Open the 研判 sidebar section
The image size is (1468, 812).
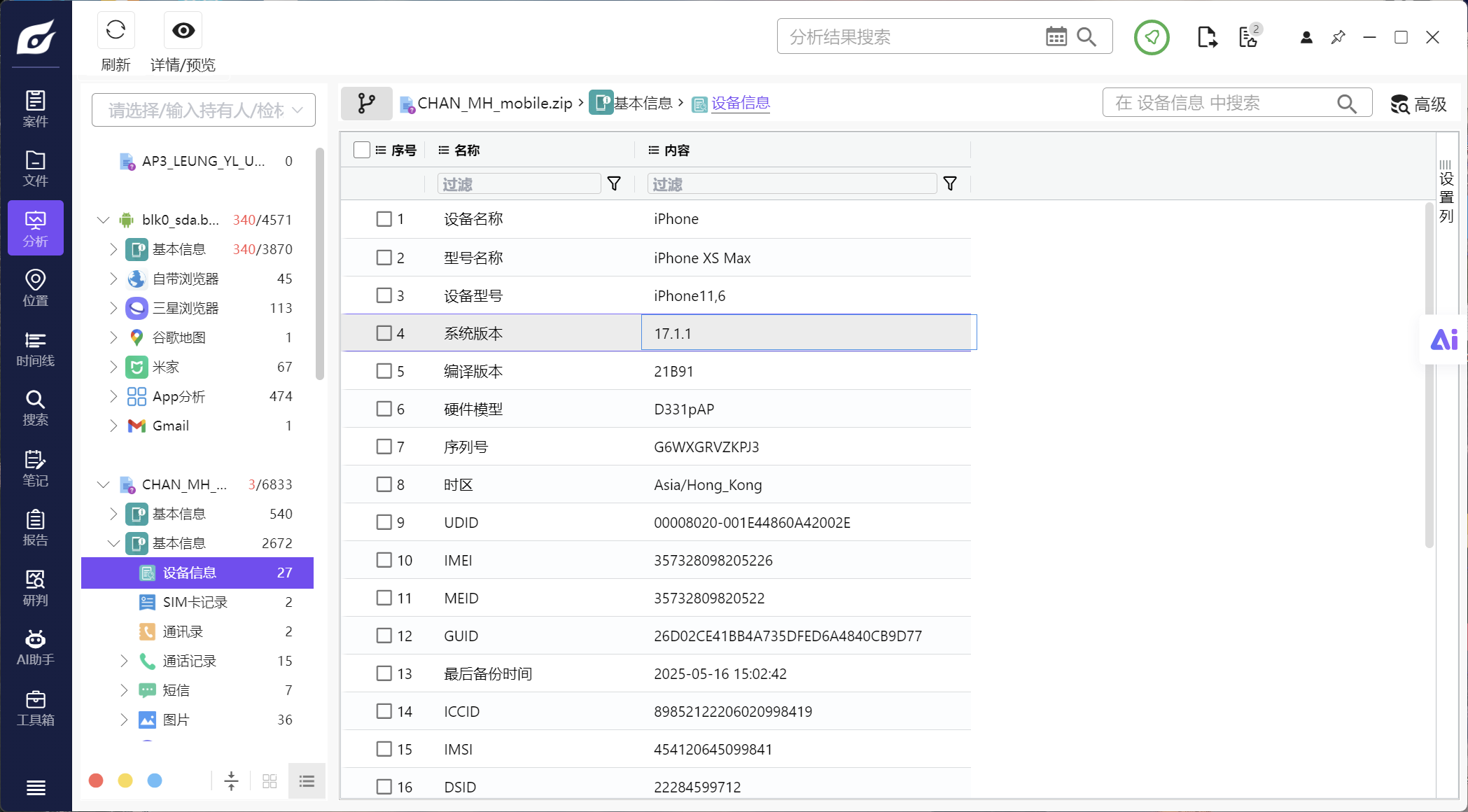[36, 587]
